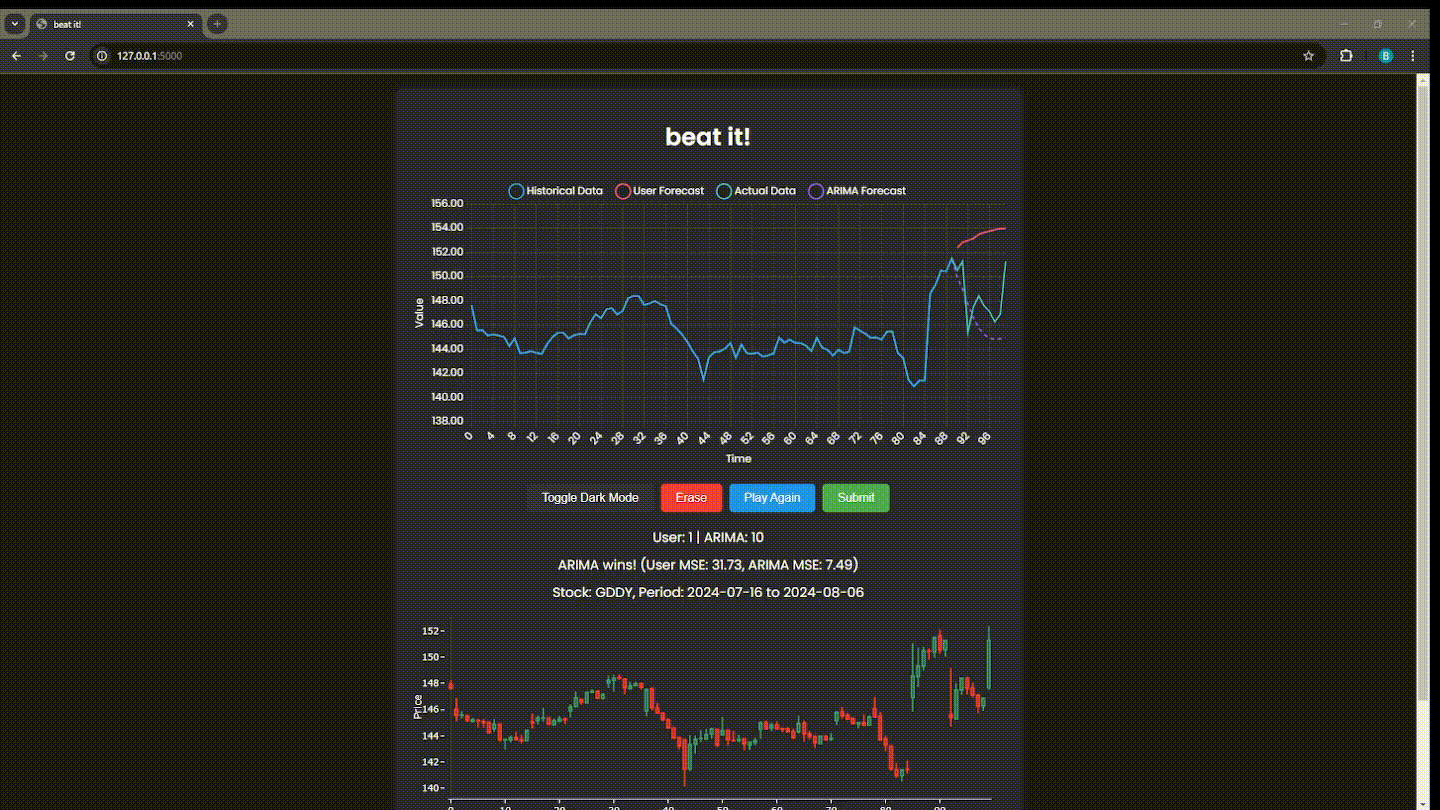Bookmark this page with star icon
1440x810 pixels.
point(1308,56)
